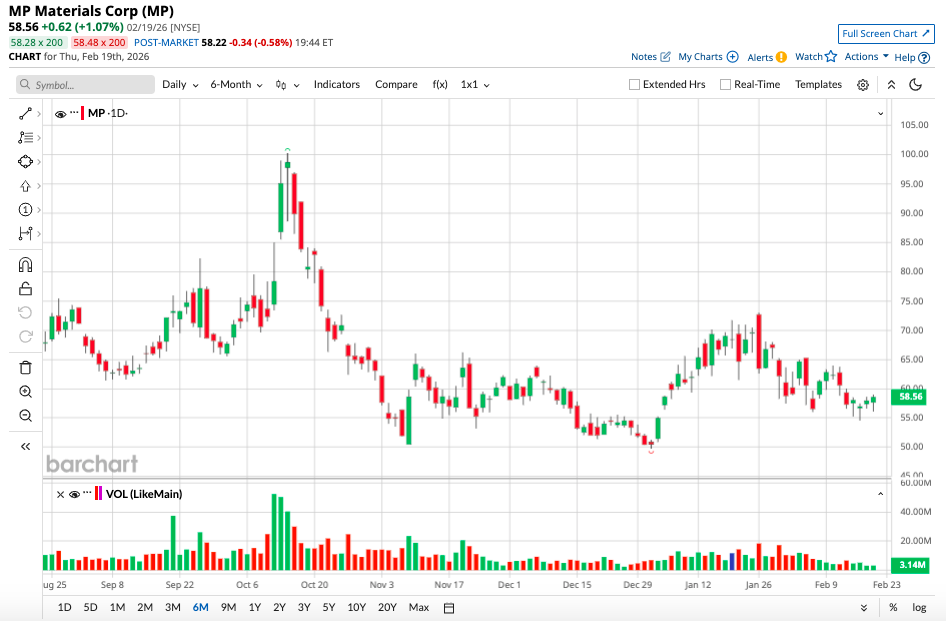The image size is (946, 621).
Task: Select the line drawing tool
Action: pos(25,113)
